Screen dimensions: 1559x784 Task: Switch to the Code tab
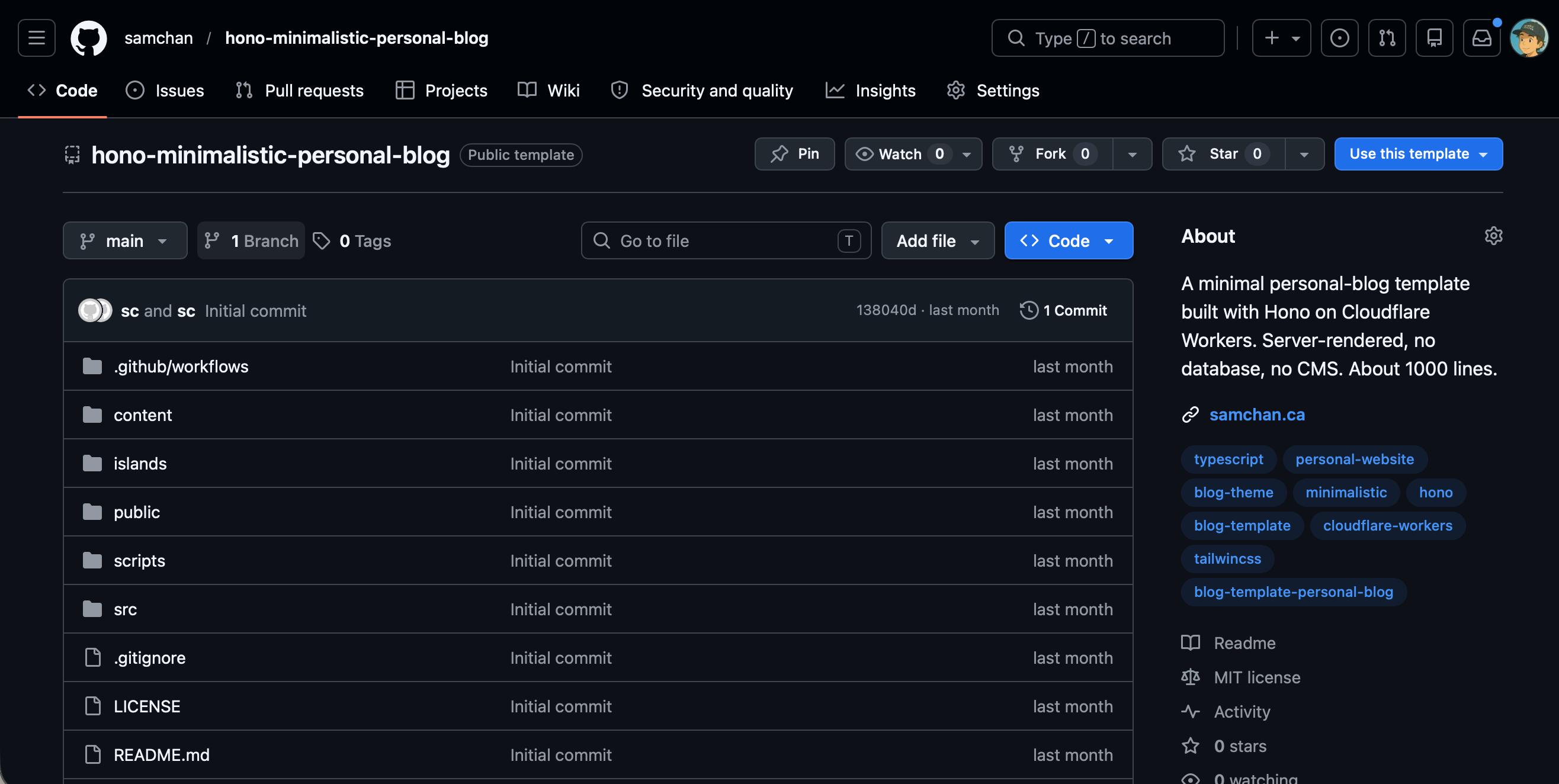[x=62, y=90]
